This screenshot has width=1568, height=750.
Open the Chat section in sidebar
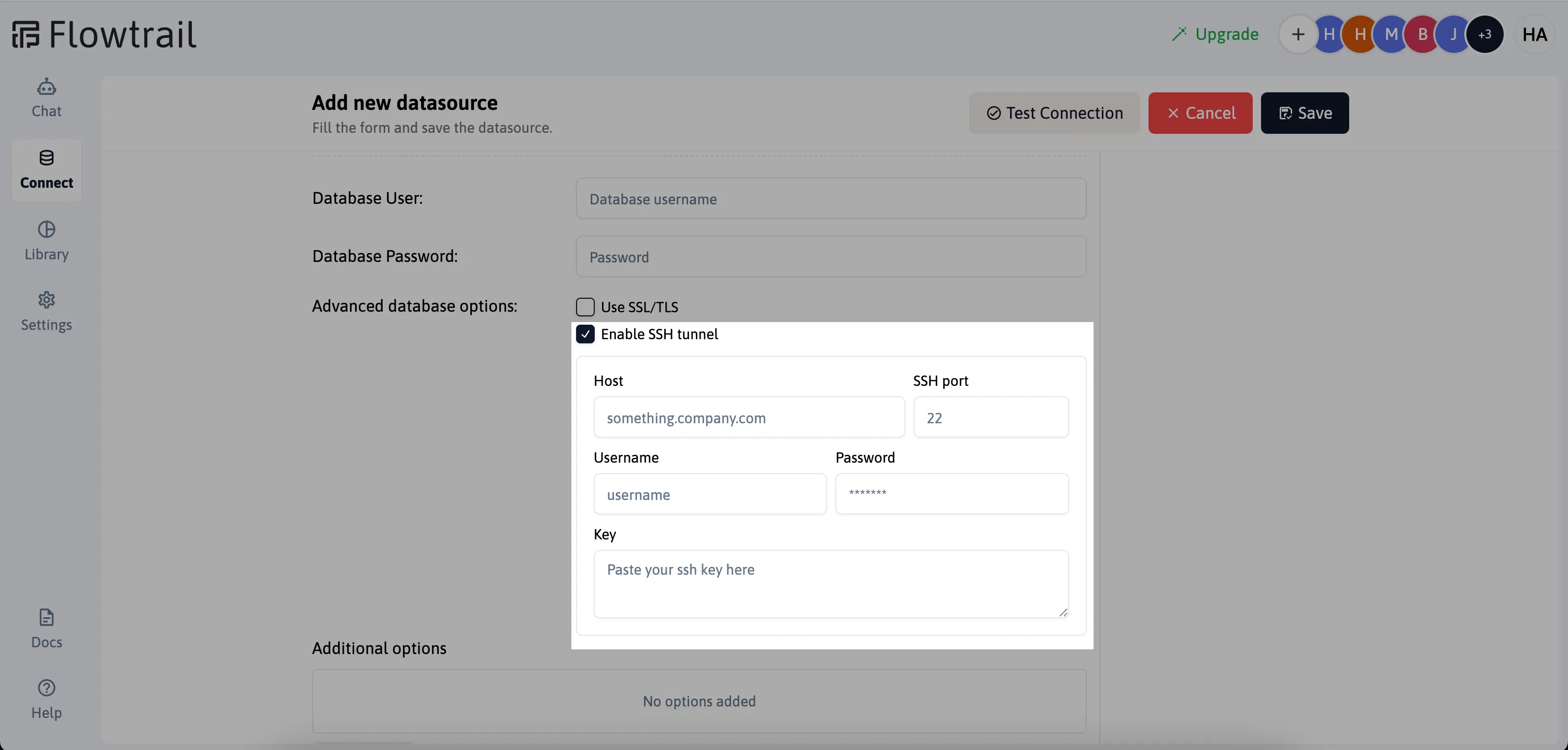(46, 98)
